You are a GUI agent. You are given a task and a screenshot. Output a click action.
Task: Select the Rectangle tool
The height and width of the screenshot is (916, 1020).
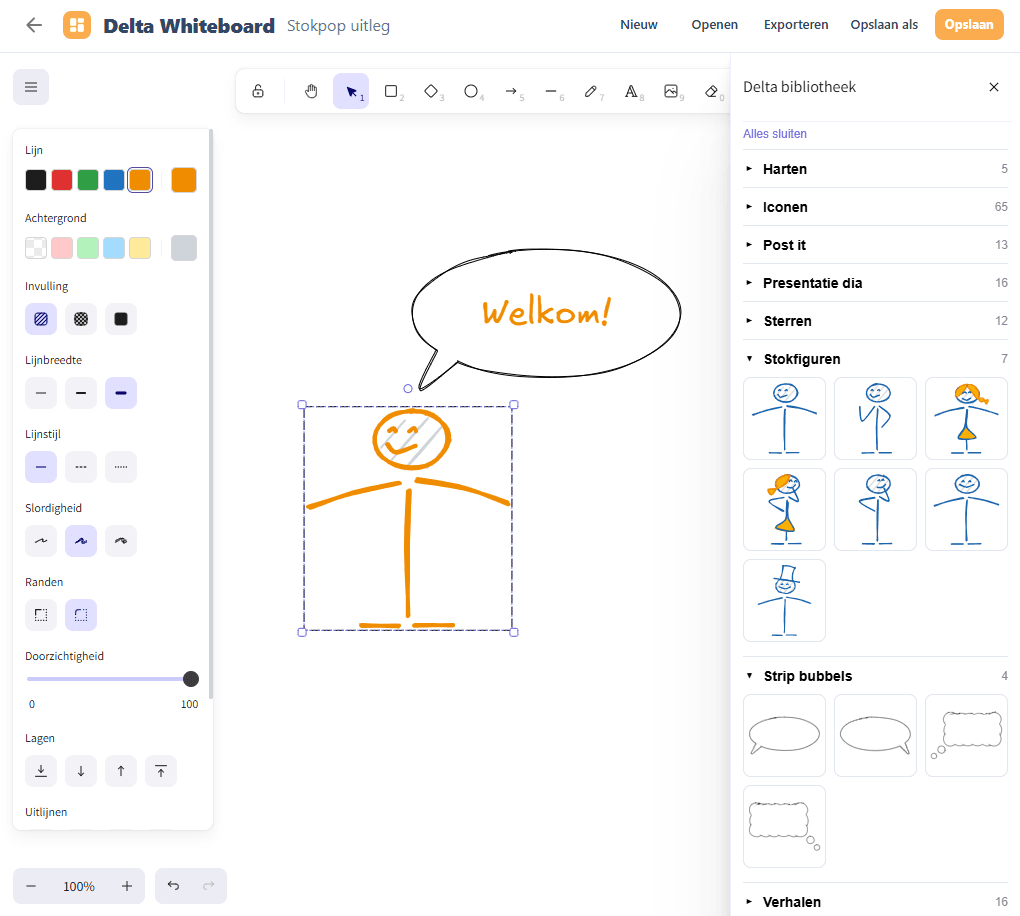[x=391, y=91]
